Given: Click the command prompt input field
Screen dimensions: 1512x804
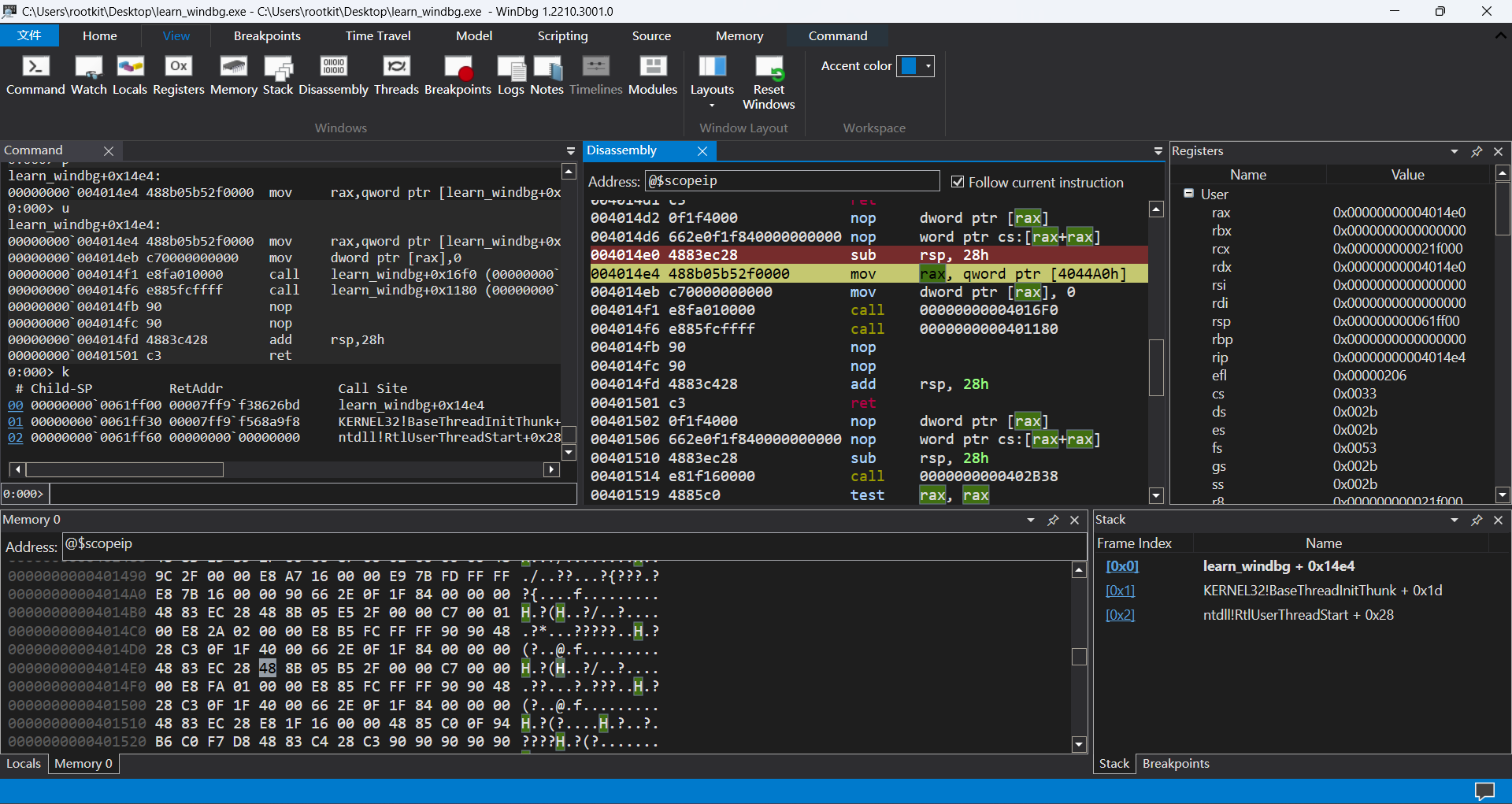Looking at the screenshot, I should pyautogui.click(x=313, y=494).
